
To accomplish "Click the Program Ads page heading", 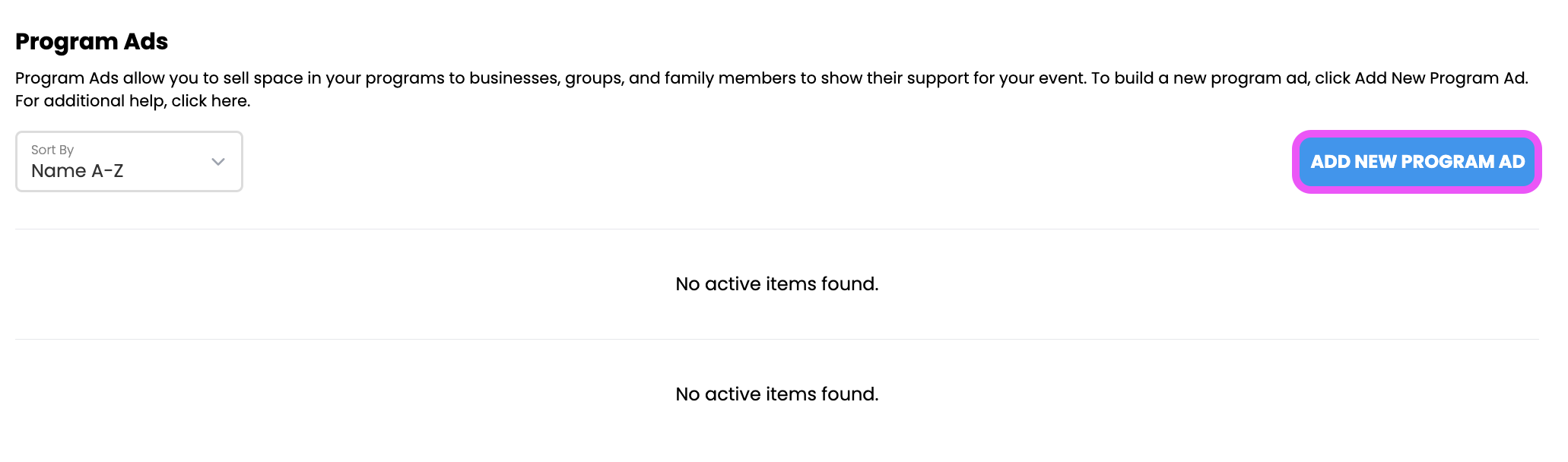I will click(91, 42).
